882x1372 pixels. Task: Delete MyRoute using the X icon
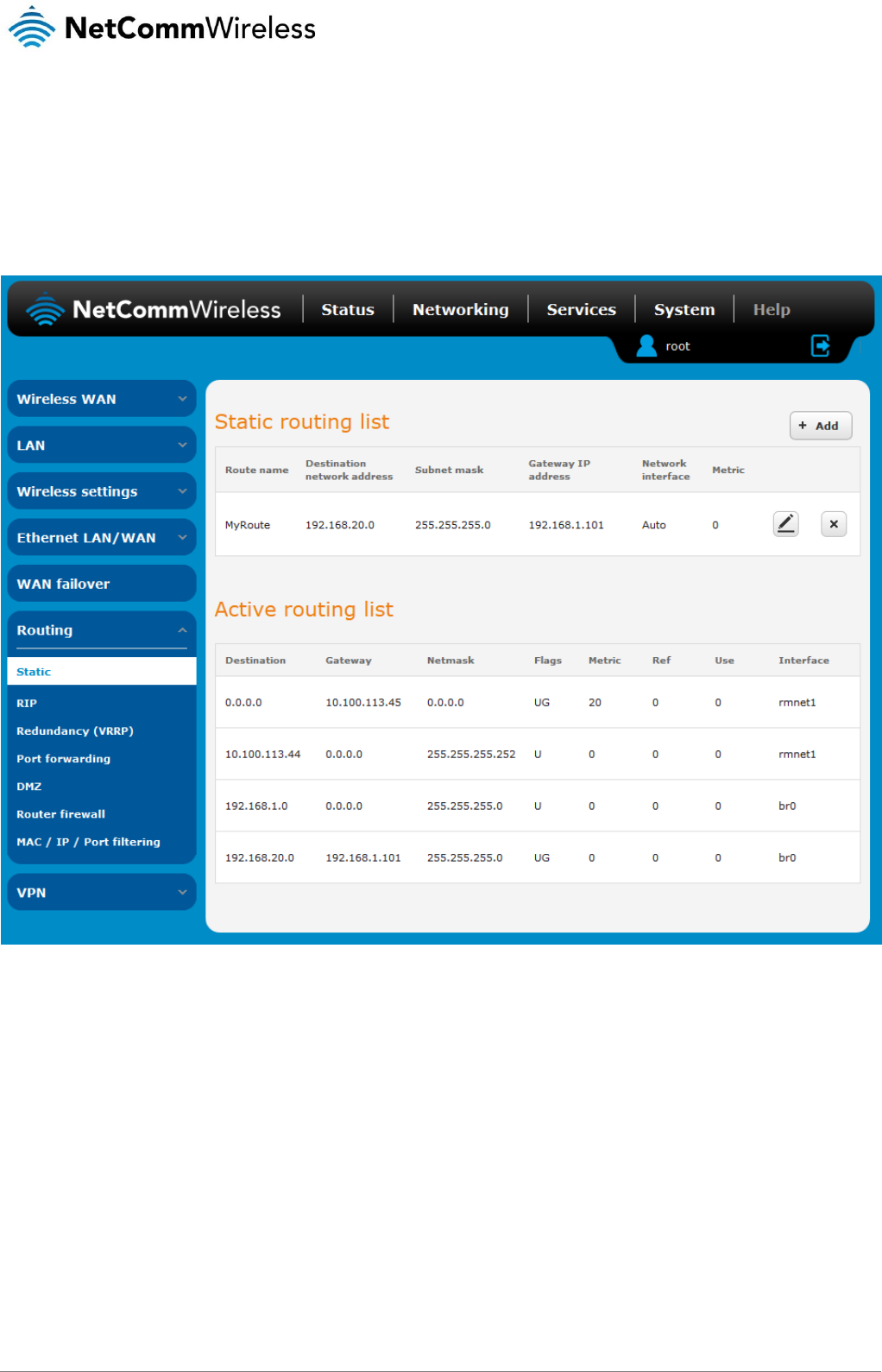coord(834,524)
